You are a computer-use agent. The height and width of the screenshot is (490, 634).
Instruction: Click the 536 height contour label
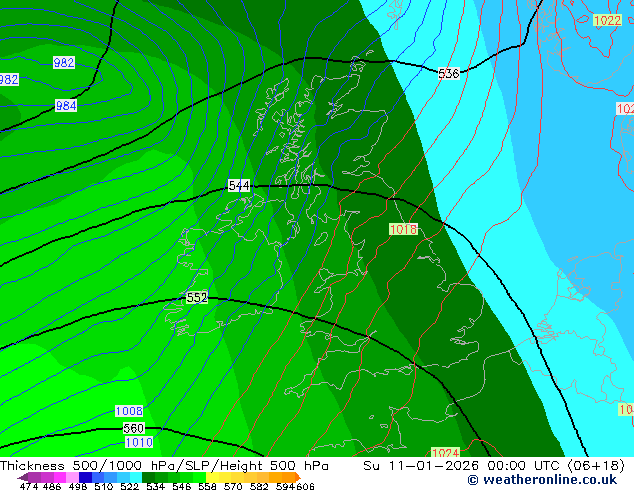[x=449, y=74]
